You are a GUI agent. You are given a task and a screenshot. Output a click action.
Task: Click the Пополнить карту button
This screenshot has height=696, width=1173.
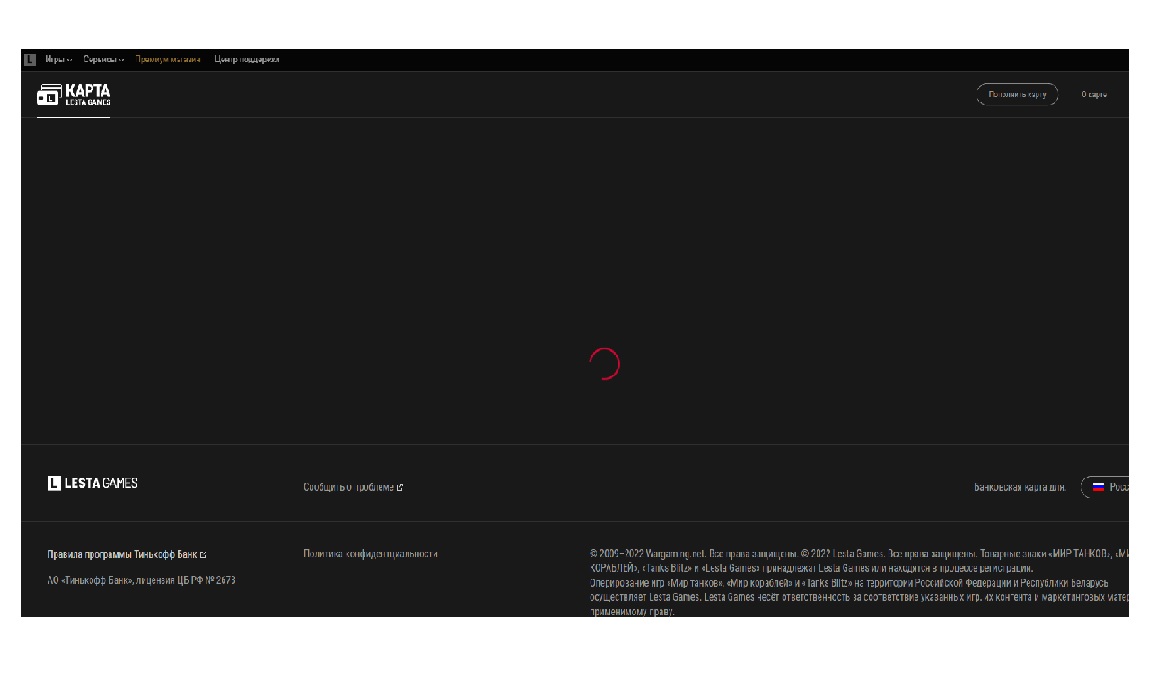click(1017, 94)
